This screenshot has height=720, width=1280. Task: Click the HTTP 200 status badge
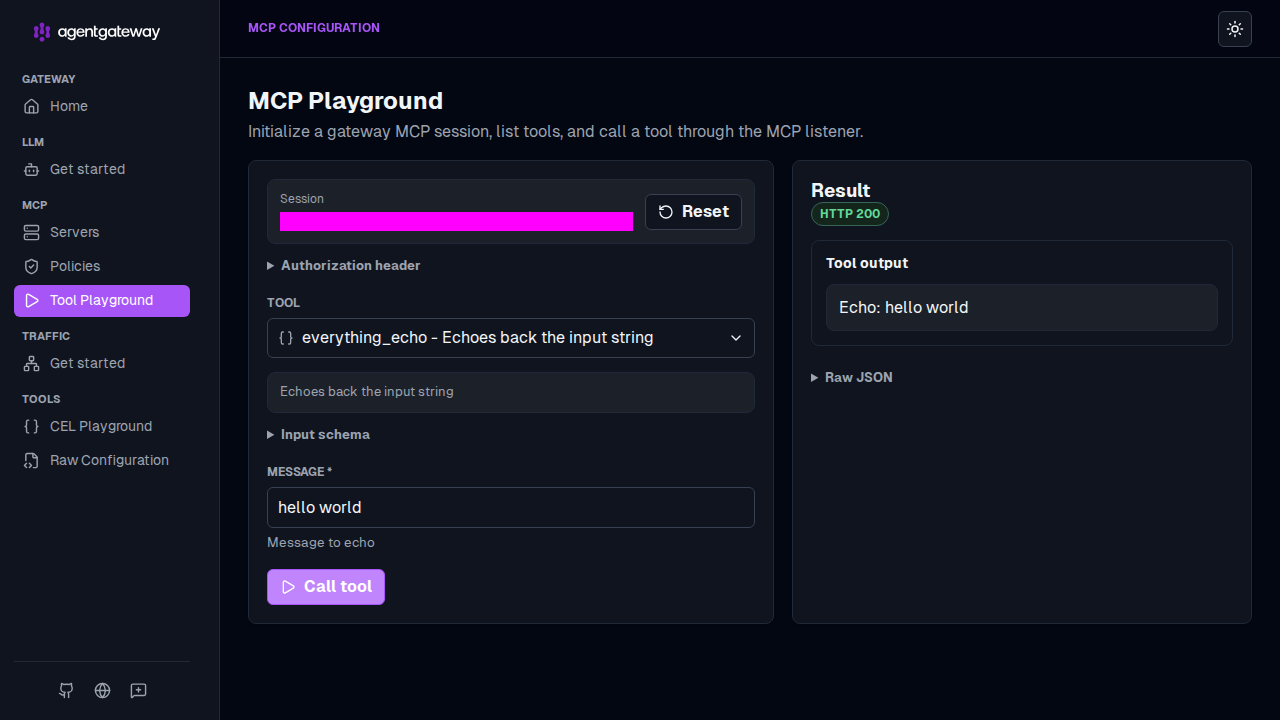tap(850, 214)
